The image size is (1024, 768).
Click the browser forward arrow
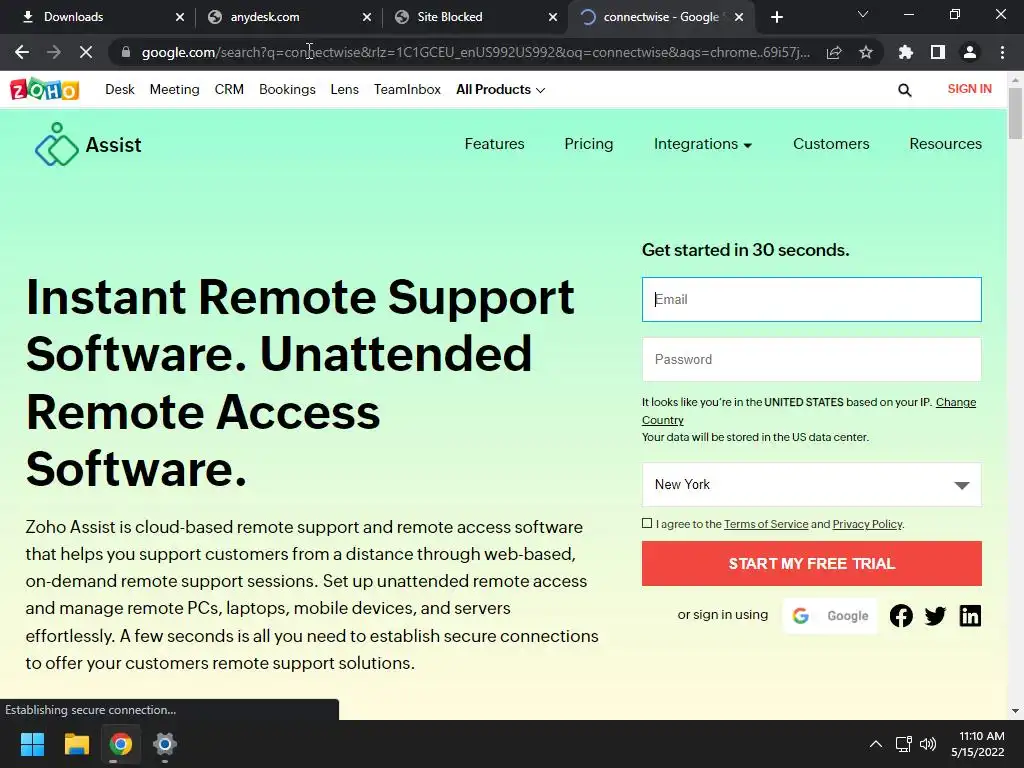coord(54,52)
